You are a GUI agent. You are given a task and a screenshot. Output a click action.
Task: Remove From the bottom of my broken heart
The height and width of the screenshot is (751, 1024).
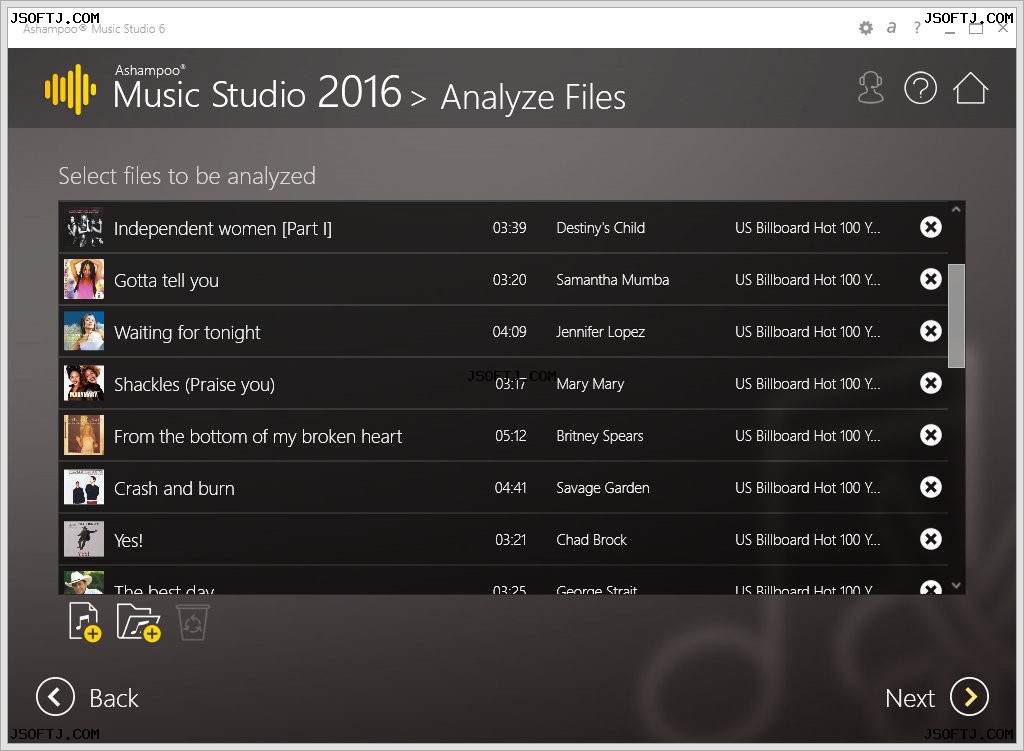click(x=931, y=435)
